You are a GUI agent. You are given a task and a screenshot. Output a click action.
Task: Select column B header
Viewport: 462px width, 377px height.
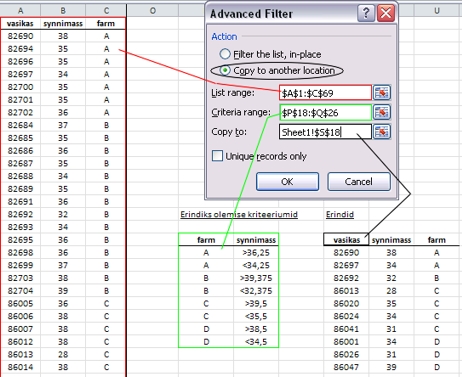coord(63,11)
